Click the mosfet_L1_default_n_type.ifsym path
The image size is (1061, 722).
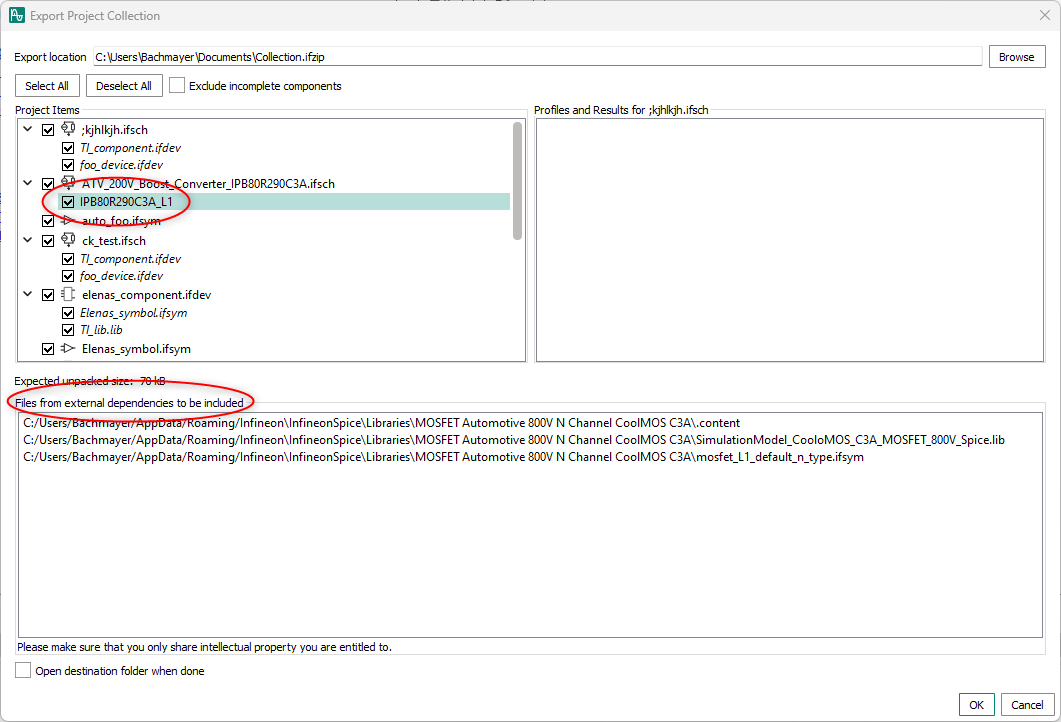pyautogui.click(x=443, y=457)
